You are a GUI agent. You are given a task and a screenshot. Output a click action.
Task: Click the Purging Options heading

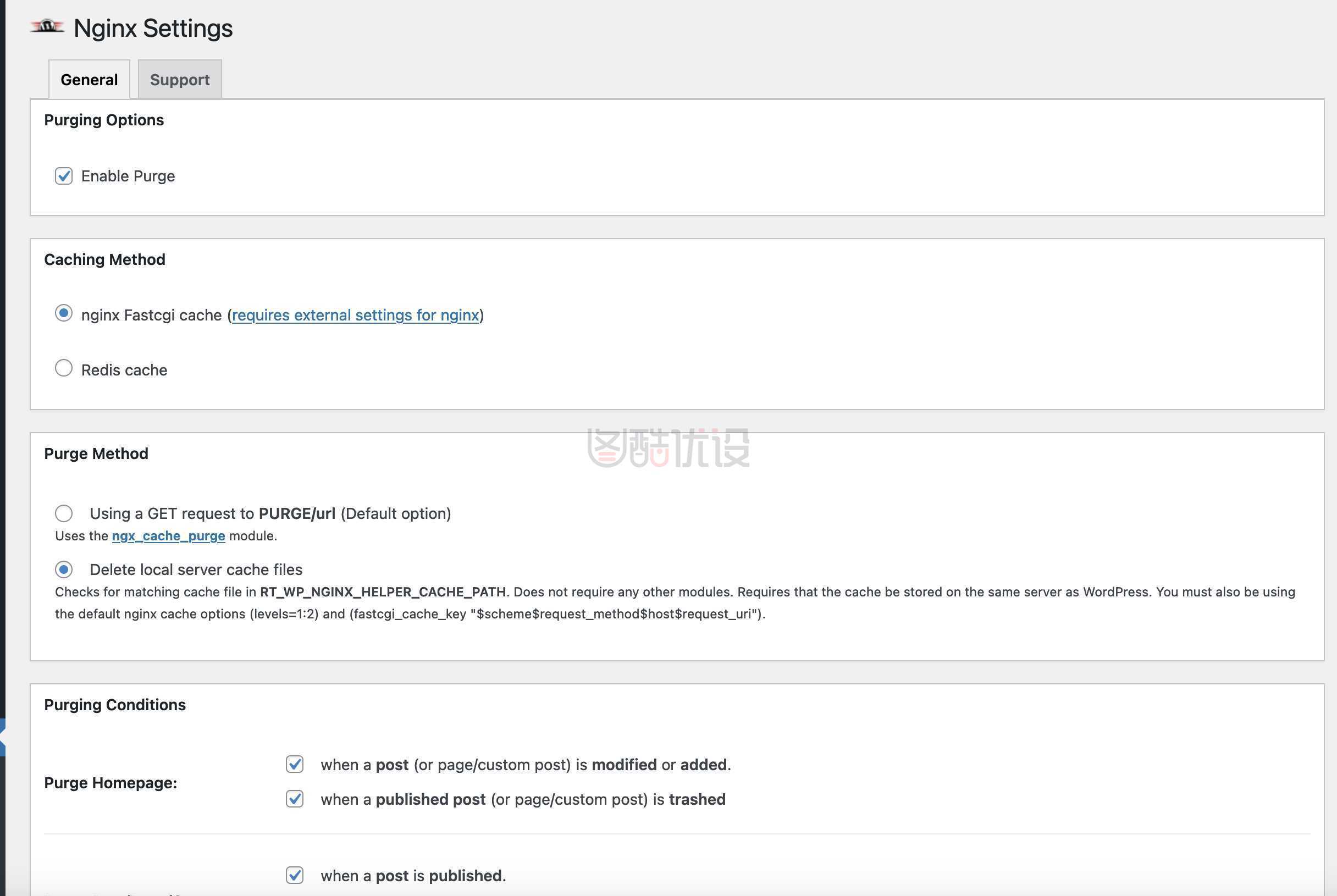104,120
